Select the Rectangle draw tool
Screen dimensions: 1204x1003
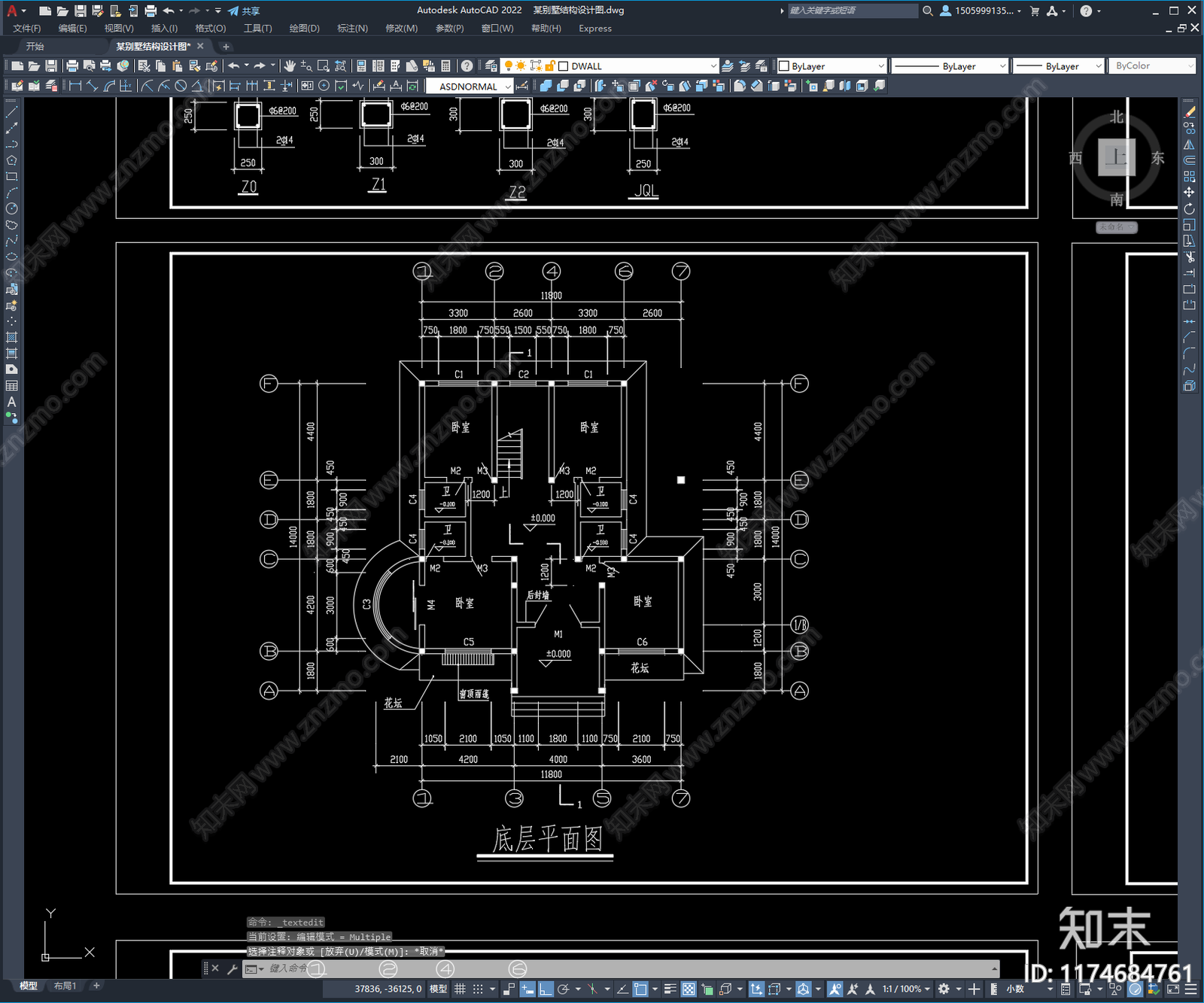coord(11,177)
